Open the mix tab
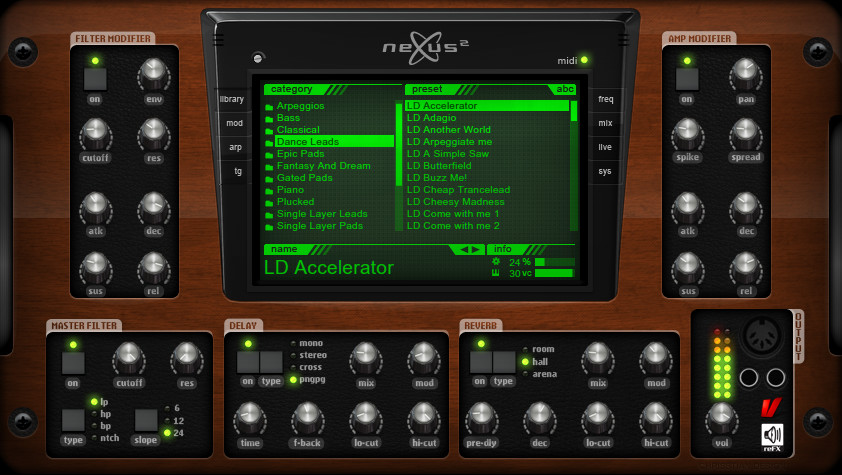 click(605, 123)
